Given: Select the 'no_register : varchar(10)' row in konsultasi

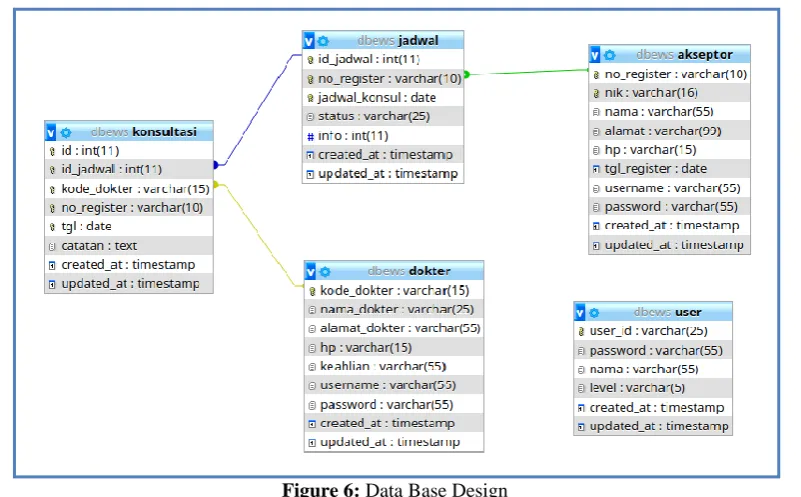Looking at the screenshot, I should (129, 208).
